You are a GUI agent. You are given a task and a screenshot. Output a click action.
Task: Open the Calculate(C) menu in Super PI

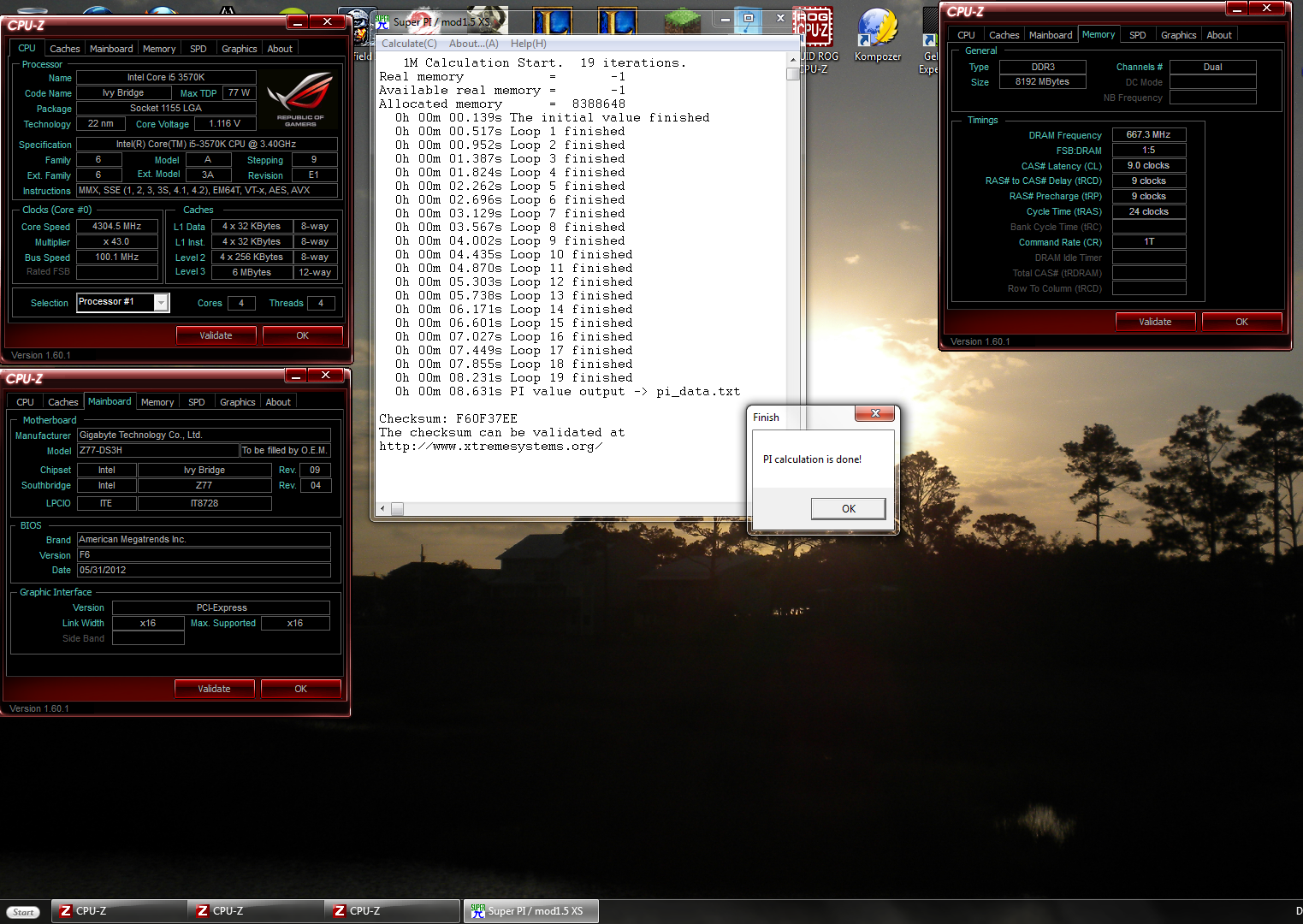pyautogui.click(x=409, y=44)
